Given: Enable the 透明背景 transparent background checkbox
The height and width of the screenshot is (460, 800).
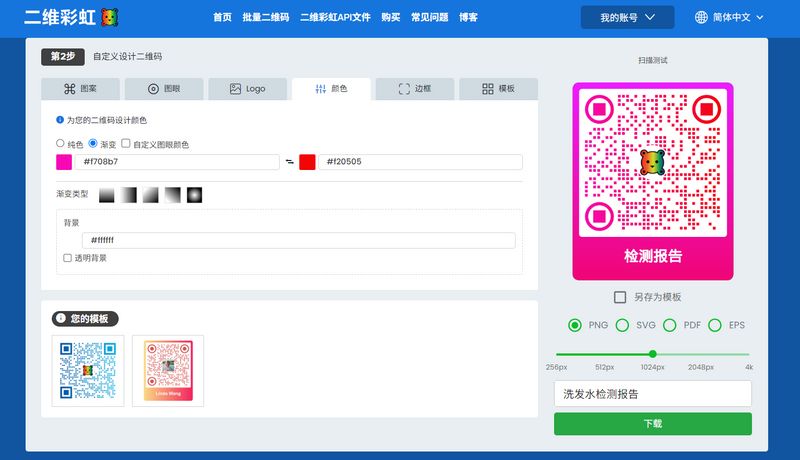Looking at the screenshot, I should pyautogui.click(x=67, y=258).
